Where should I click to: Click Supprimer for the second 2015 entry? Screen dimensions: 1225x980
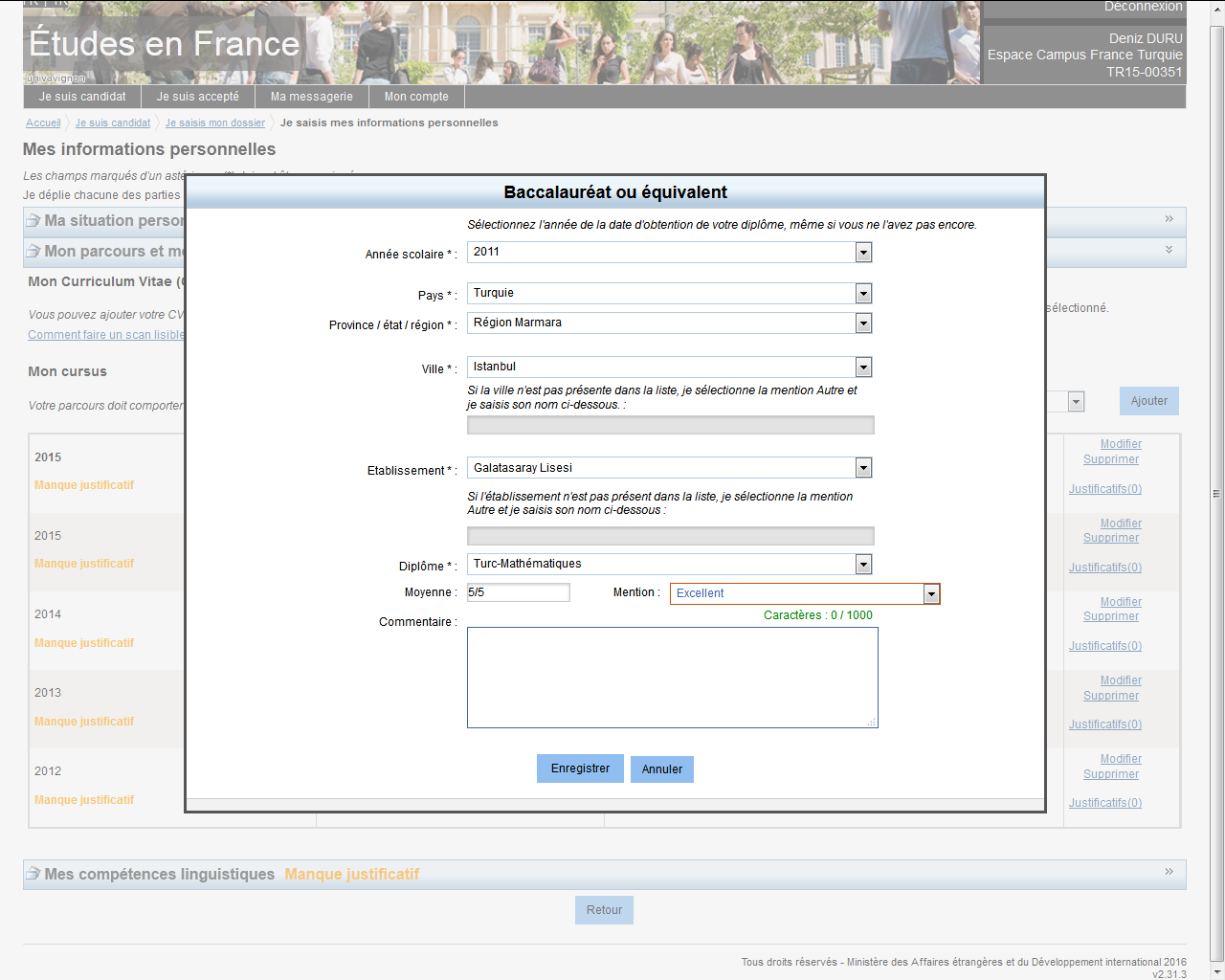click(x=1111, y=538)
